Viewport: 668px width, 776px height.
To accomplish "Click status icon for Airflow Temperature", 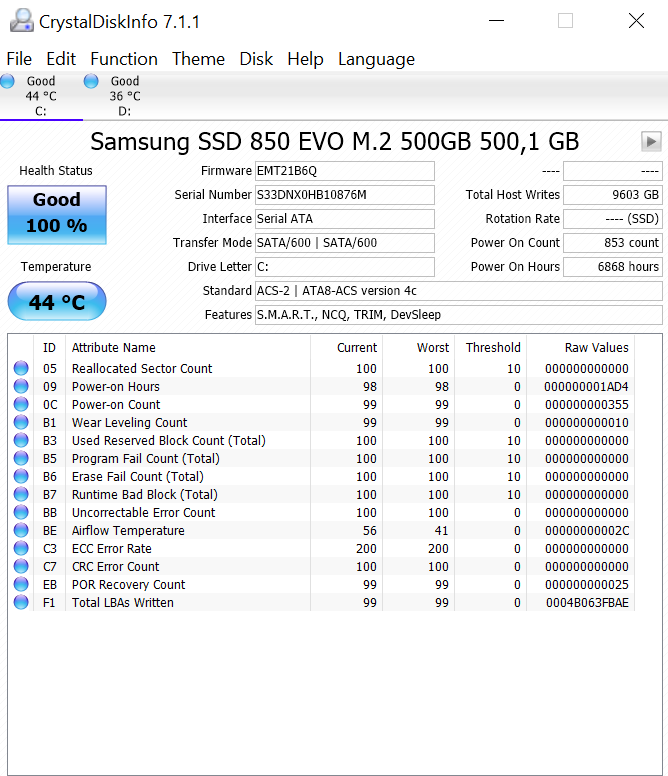I will 21,530.
